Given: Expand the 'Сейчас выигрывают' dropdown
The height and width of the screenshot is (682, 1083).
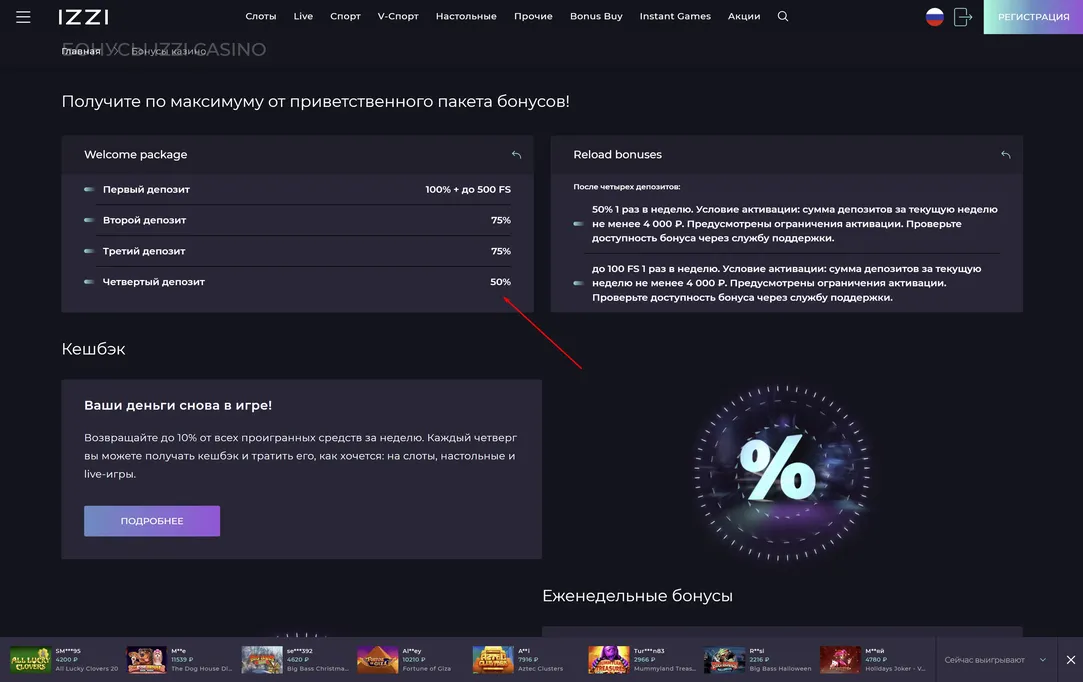Looking at the screenshot, I should click(1043, 660).
